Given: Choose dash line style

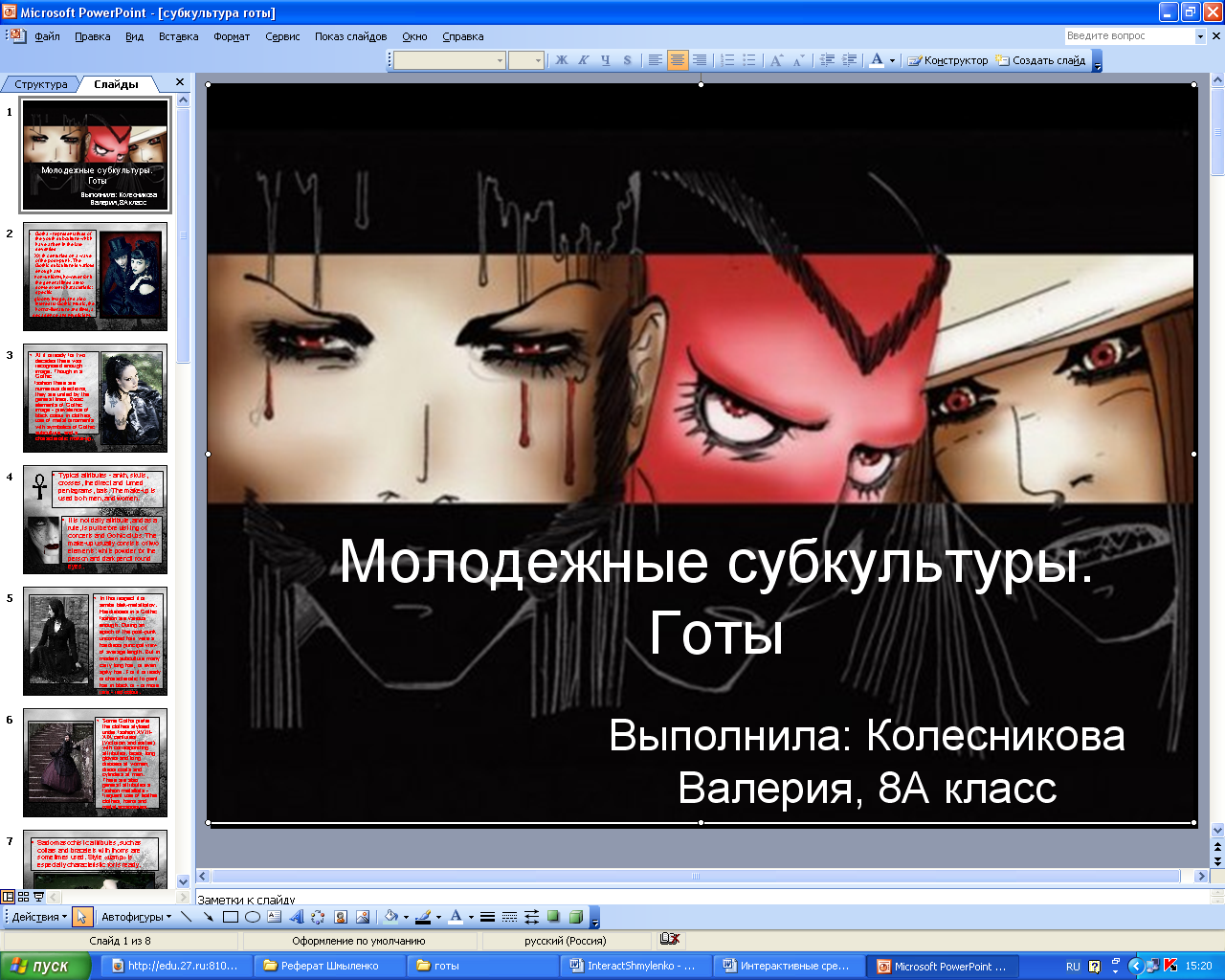Looking at the screenshot, I should [509, 917].
